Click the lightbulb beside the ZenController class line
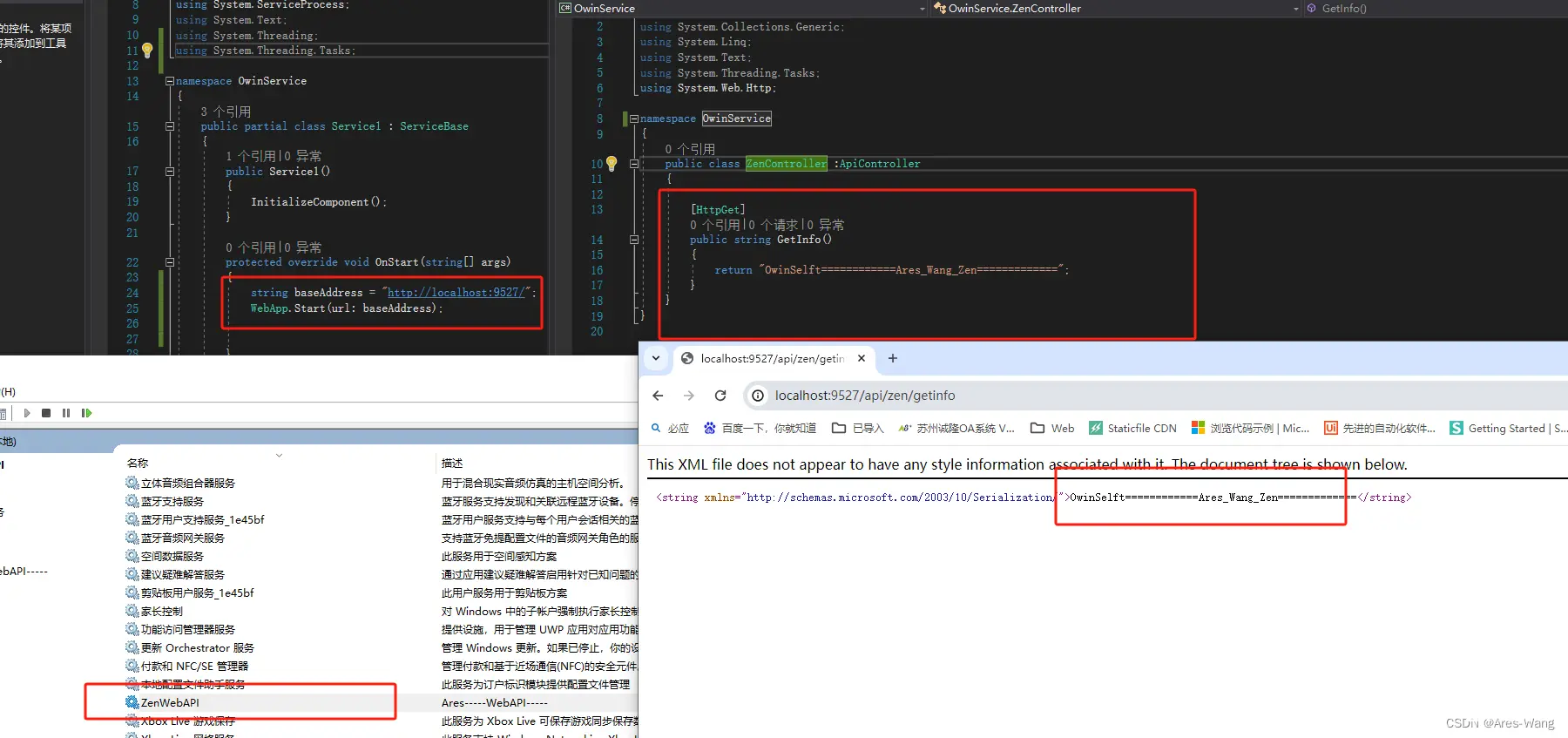This screenshot has width=1568, height=738. 612,163
